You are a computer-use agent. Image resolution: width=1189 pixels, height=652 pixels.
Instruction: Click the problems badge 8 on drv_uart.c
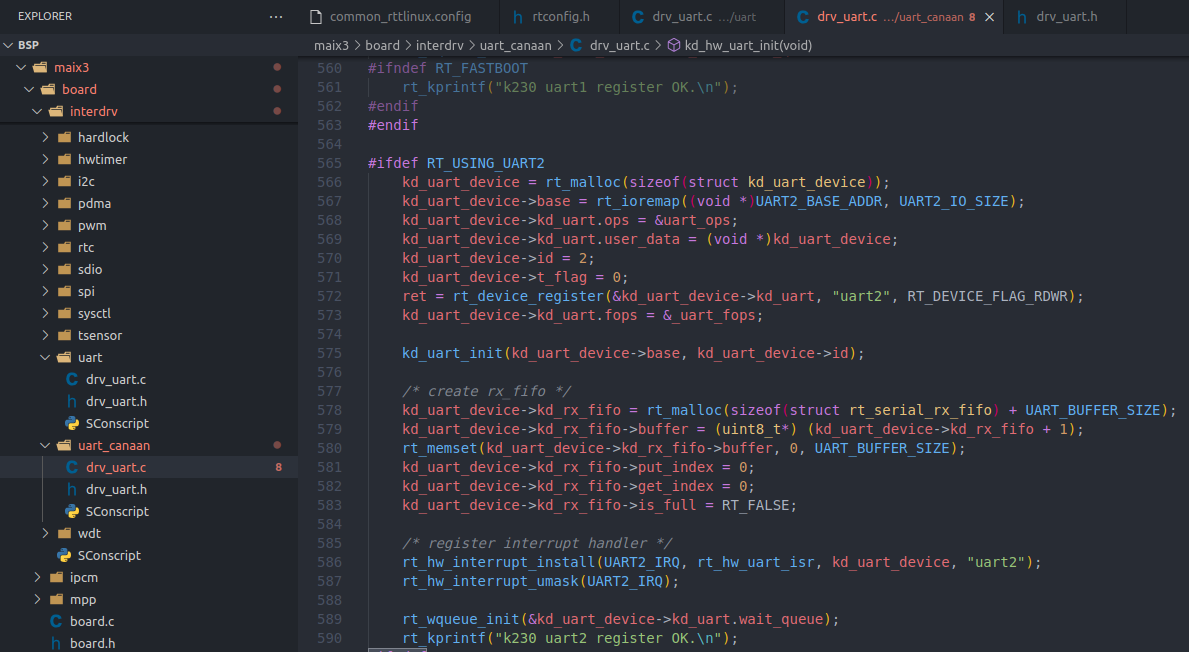pyautogui.click(x=278, y=467)
